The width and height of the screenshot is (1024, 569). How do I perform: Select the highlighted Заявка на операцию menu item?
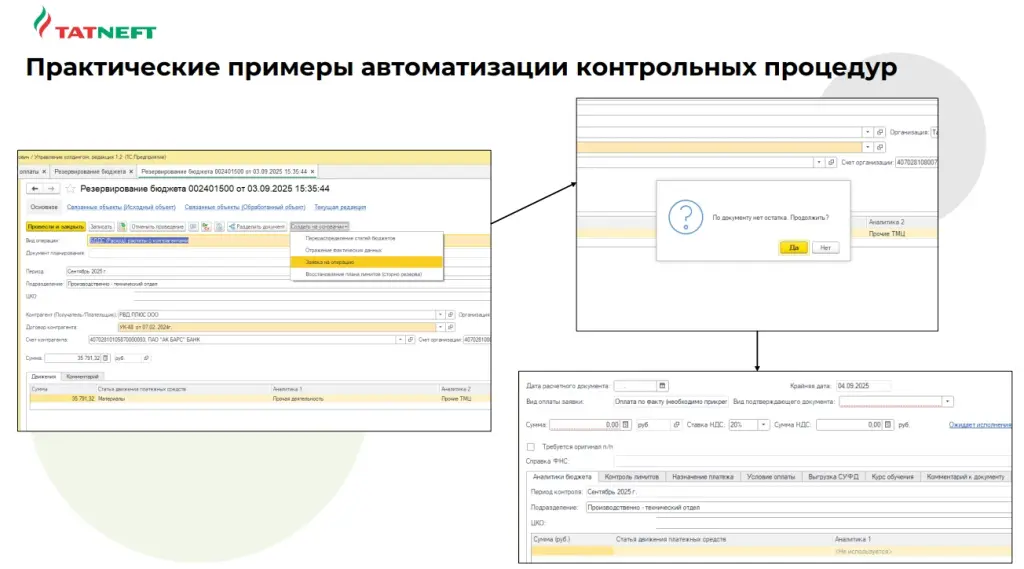[x=366, y=262]
